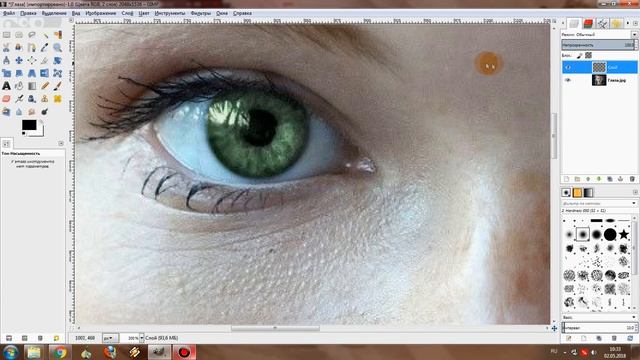The height and width of the screenshot is (360, 640).
Task: Select the Color Picker tool
Action: 45,48
